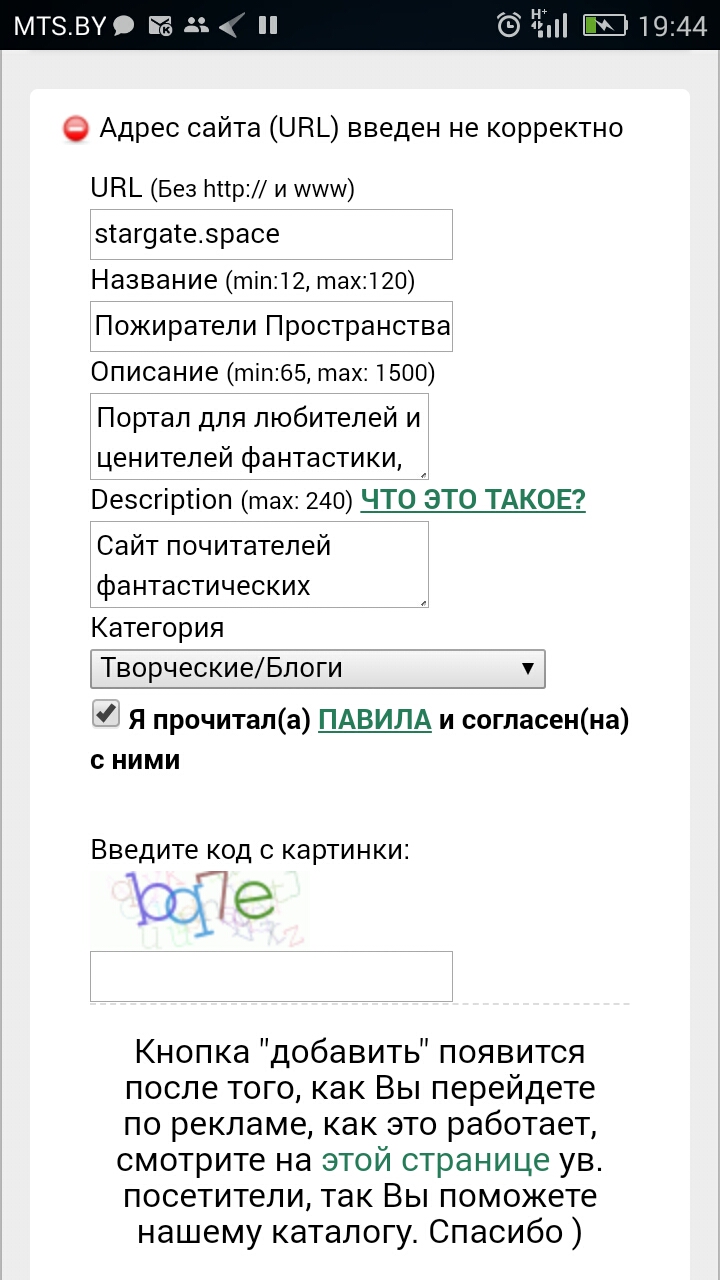Focus the URL field containing stargate.space
Viewport: 720px width, 1280px height.
pos(271,234)
